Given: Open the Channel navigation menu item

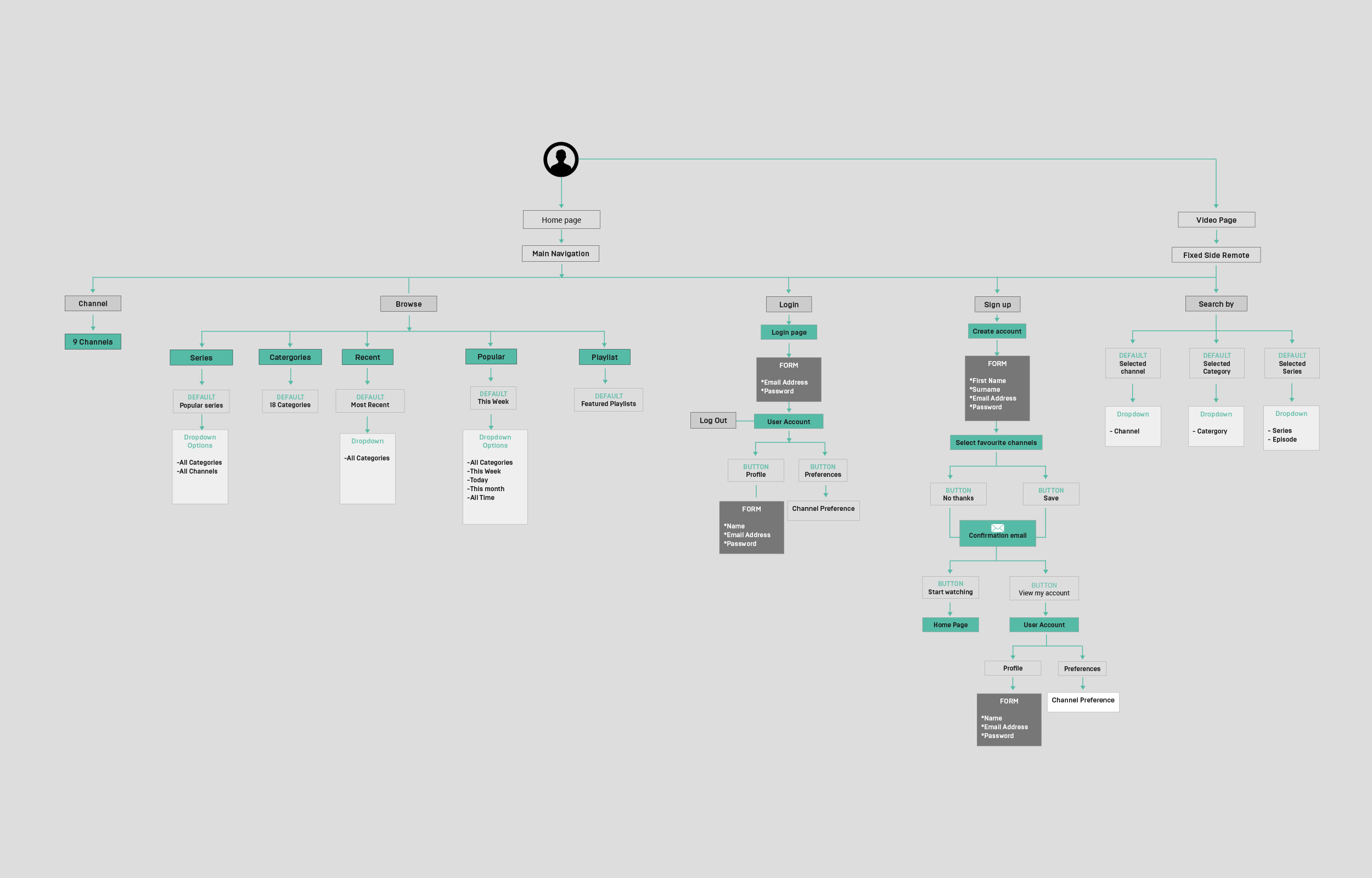Looking at the screenshot, I should tap(92, 303).
